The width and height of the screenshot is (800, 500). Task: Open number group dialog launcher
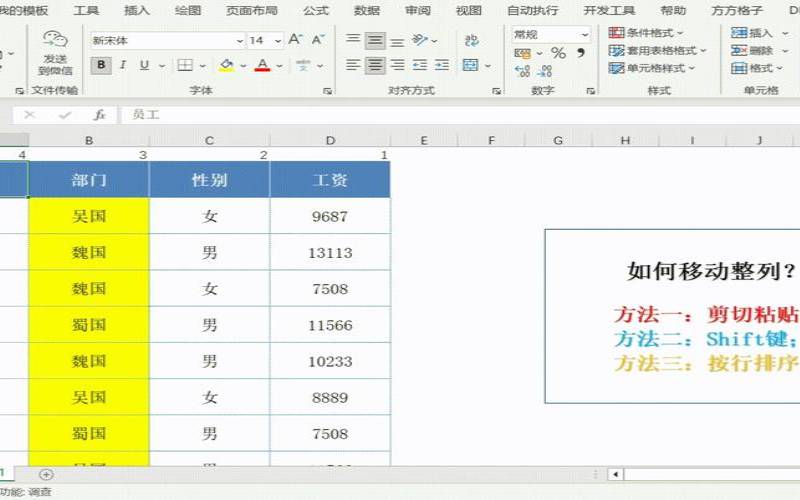(x=590, y=91)
